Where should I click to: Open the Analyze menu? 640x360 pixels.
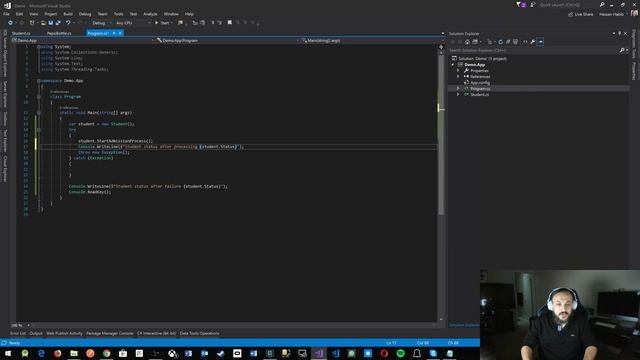(150, 14)
